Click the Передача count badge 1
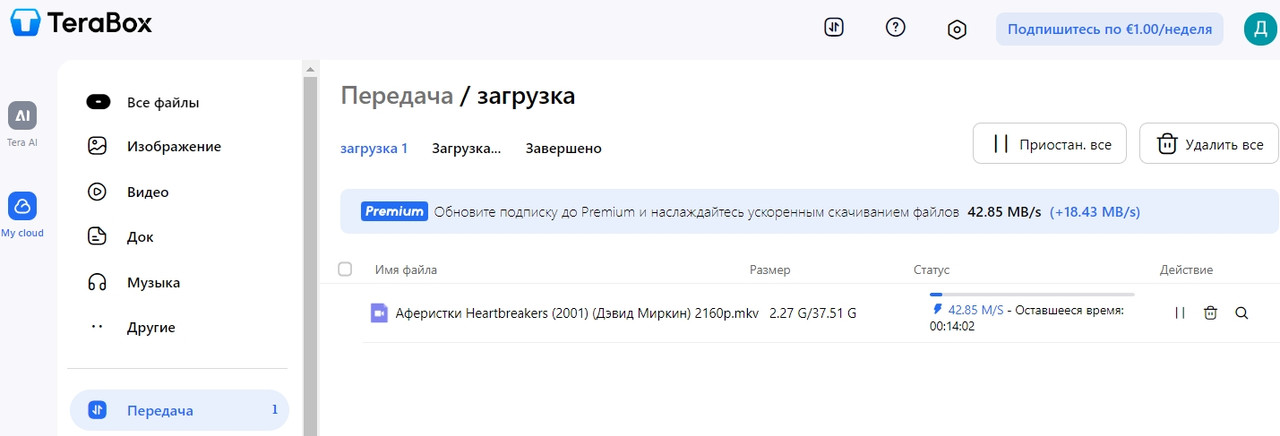 (x=274, y=410)
